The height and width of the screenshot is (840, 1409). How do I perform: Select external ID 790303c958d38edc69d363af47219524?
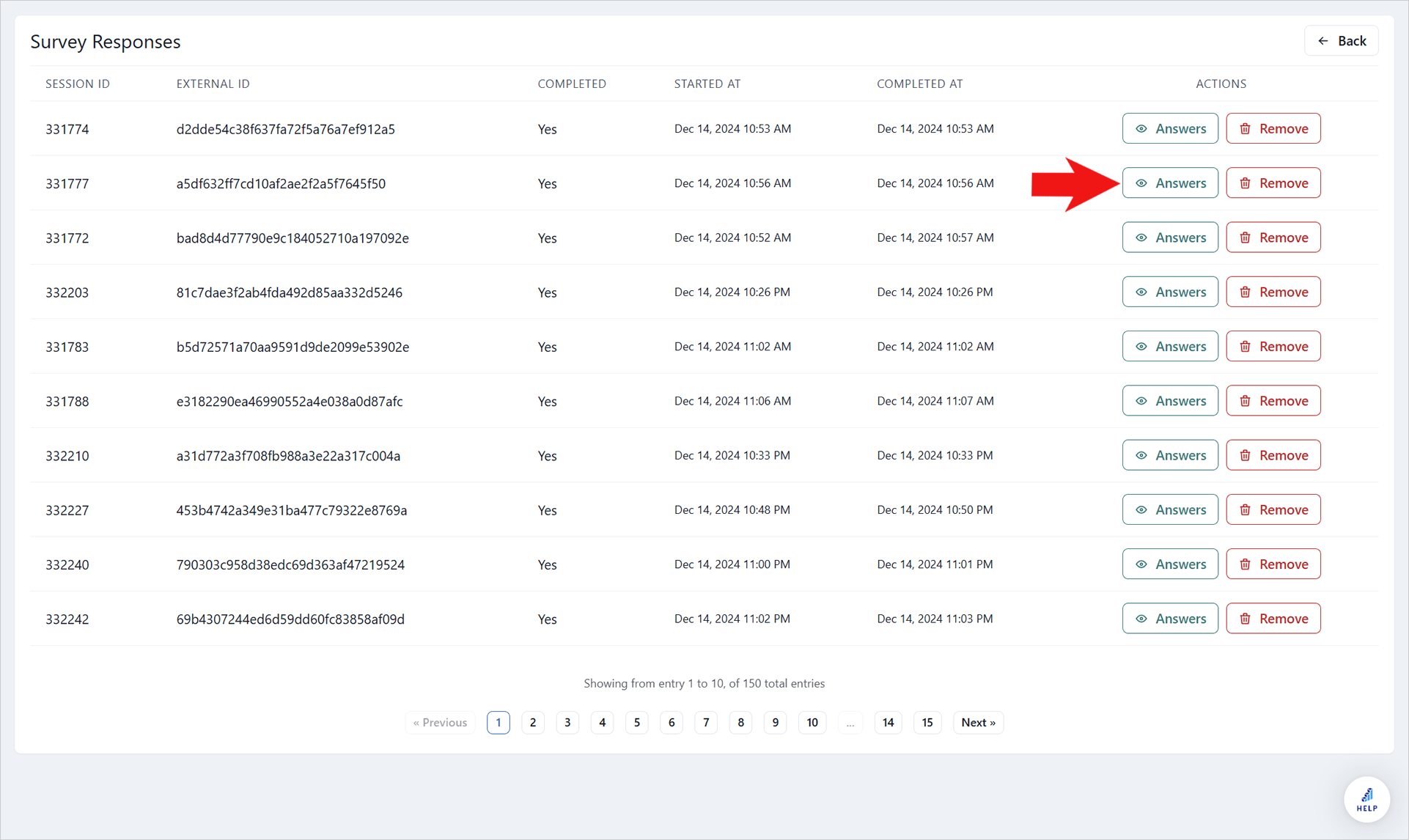click(290, 565)
